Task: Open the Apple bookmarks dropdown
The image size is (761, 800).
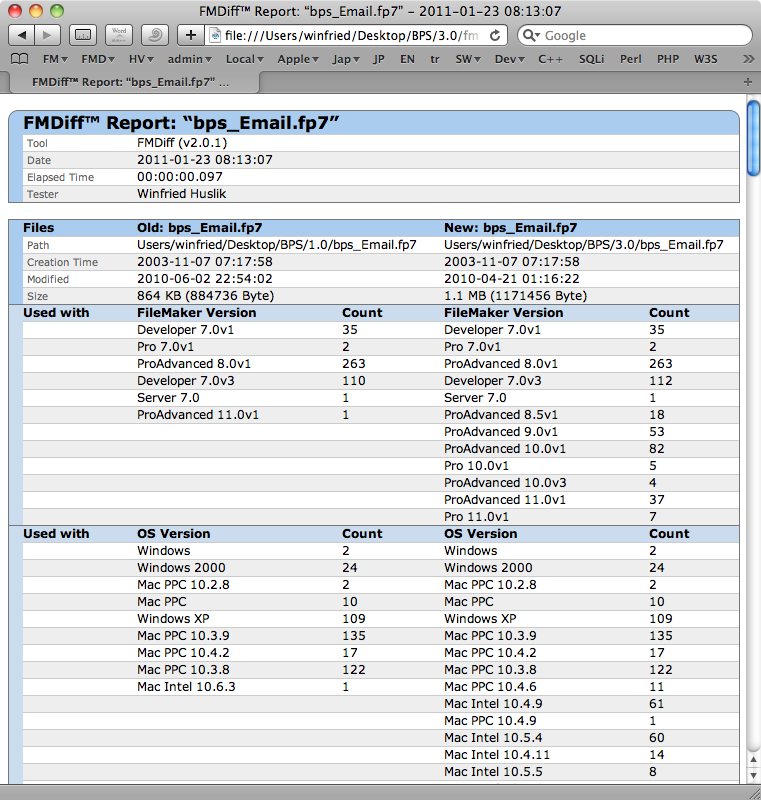Action: pos(298,59)
